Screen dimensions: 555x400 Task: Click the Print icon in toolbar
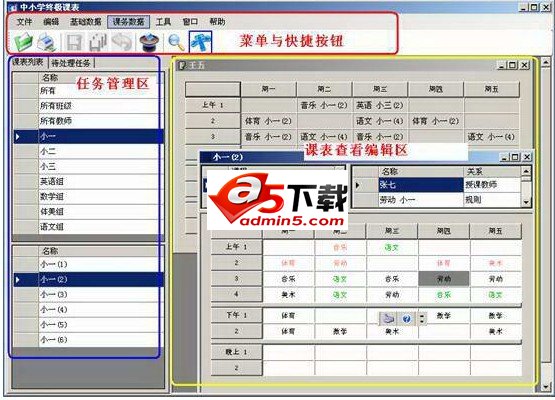47,42
